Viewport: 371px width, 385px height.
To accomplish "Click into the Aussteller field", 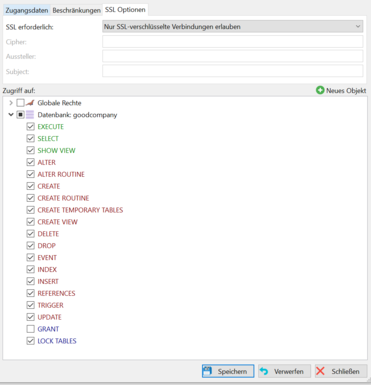I will tap(233, 56).
